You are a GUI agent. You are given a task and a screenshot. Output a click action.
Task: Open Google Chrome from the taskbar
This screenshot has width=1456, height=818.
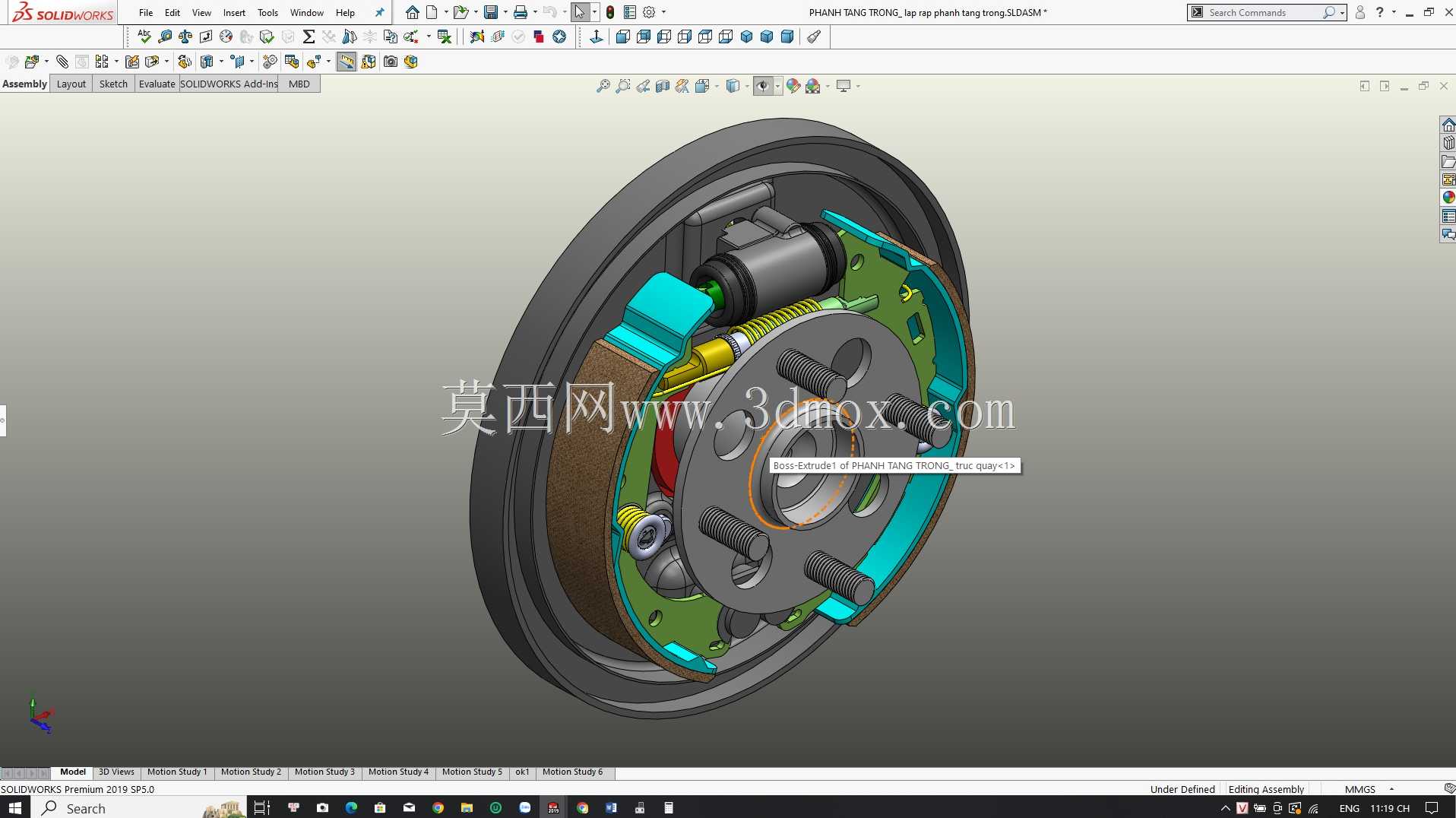click(438, 807)
